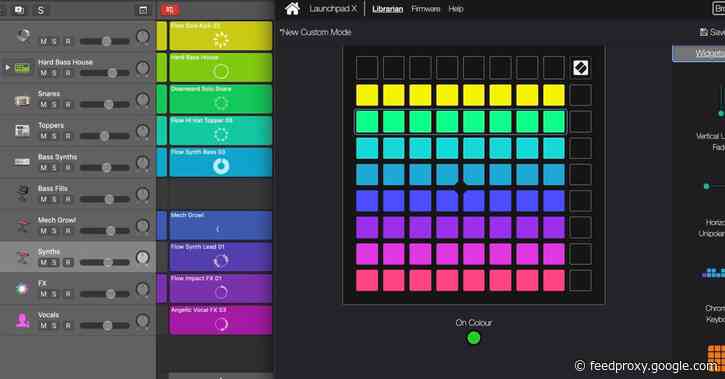725x379 pixels.
Task: Mute the Hard Bass House track
Action: (x=43, y=73)
